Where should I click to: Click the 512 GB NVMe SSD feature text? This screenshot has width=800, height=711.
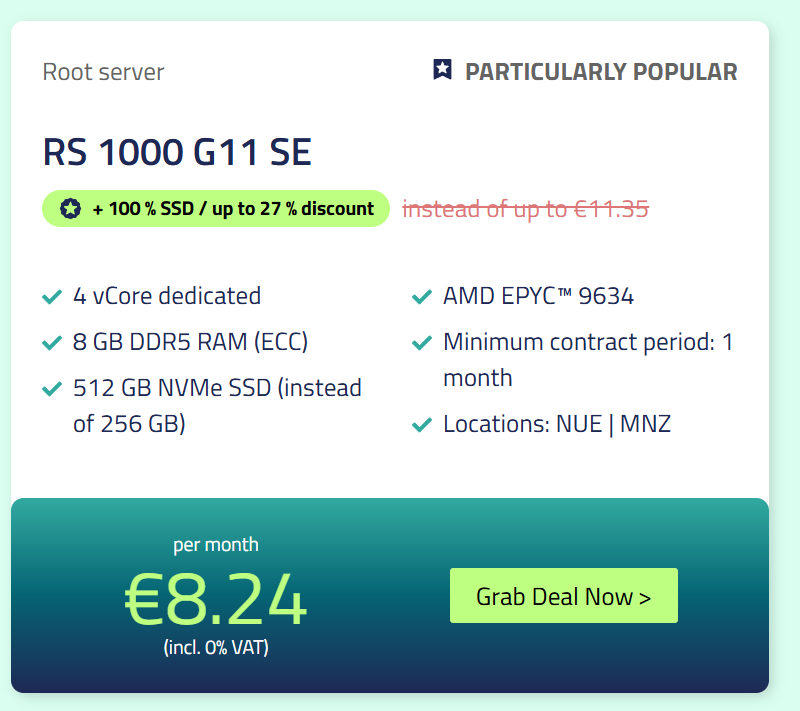[217, 405]
